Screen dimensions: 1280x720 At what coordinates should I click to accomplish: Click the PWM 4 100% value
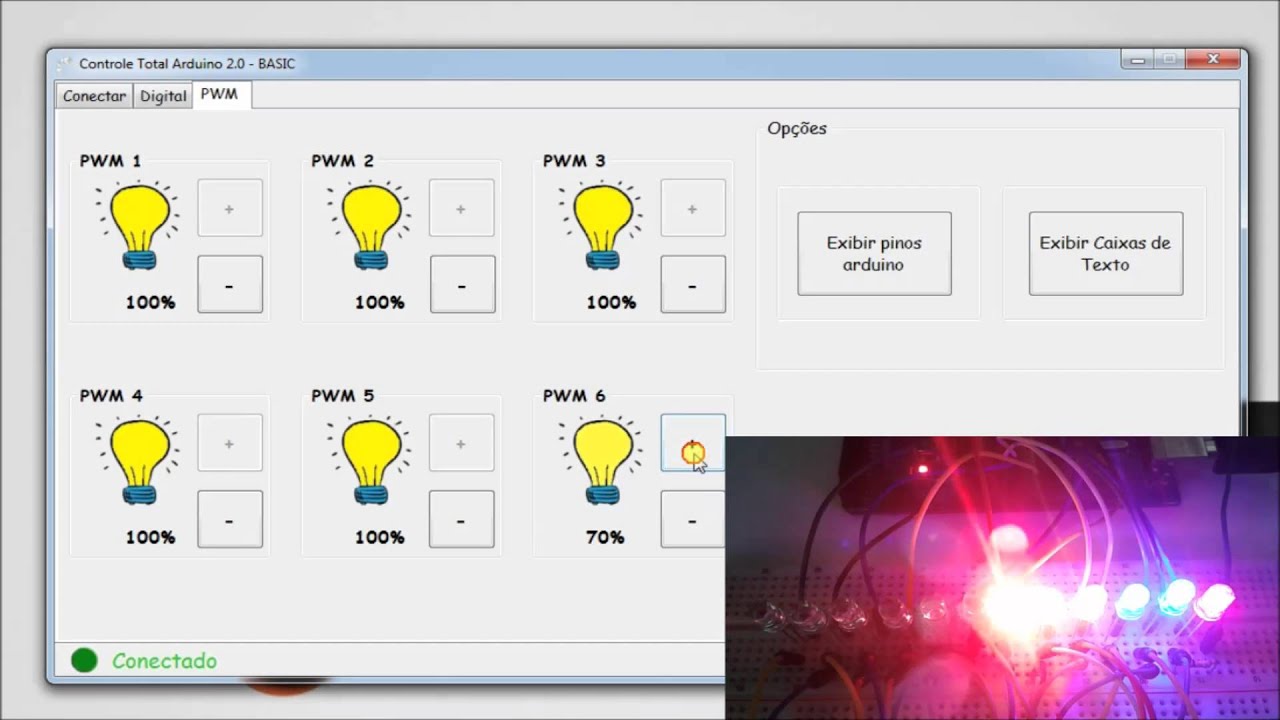(x=150, y=537)
